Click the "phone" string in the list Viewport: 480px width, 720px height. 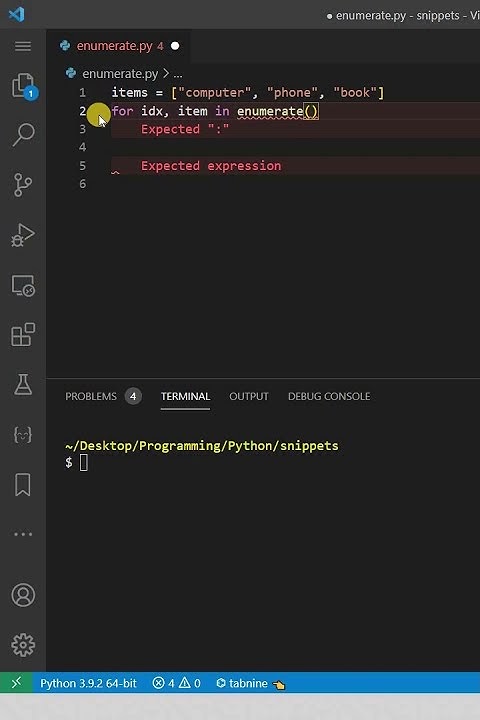pos(292,93)
